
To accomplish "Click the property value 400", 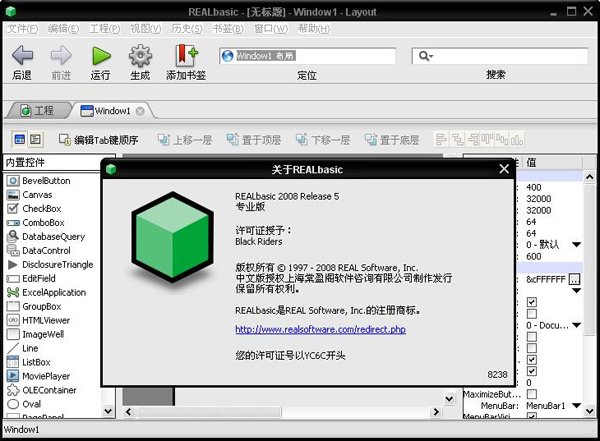I will coord(533,187).
